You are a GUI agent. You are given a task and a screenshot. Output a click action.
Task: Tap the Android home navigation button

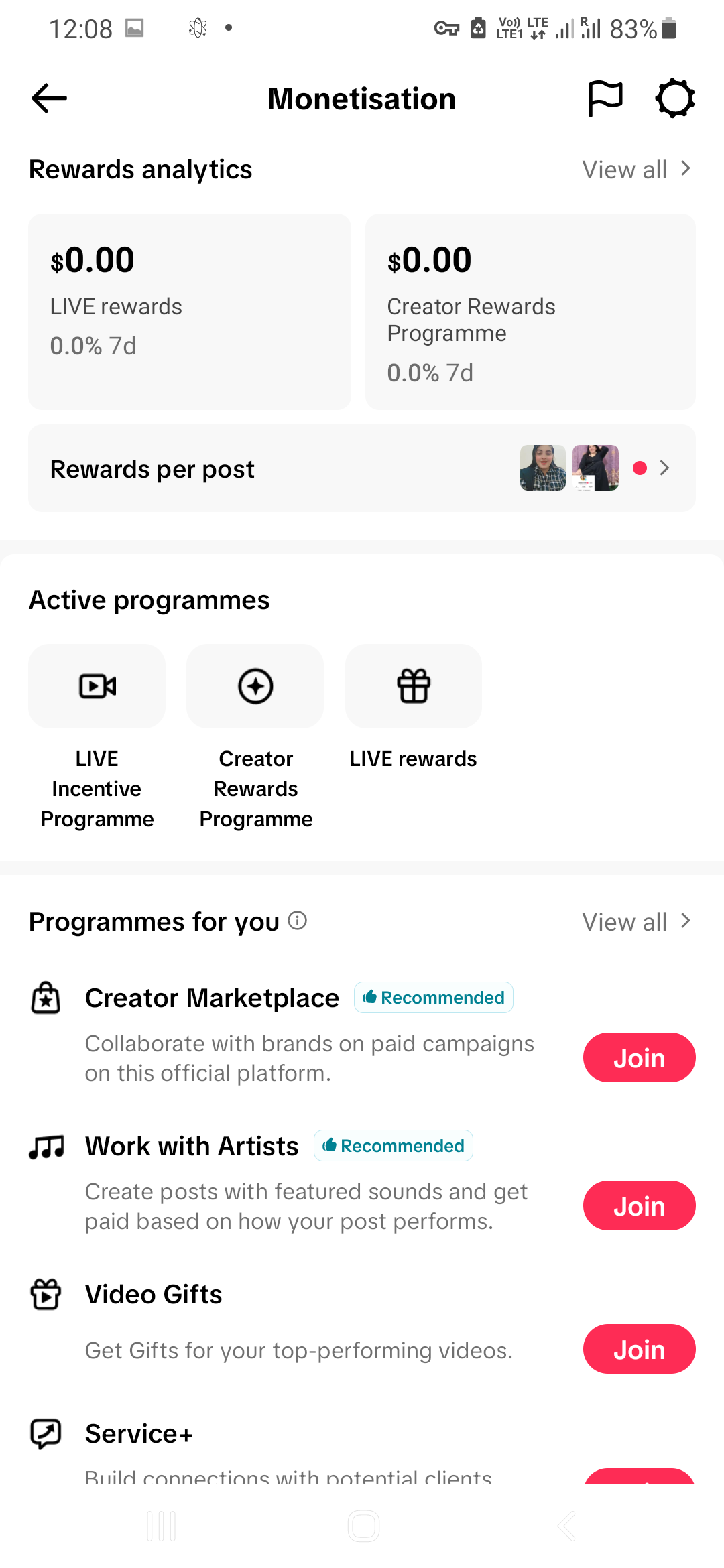coord(363,1526)
